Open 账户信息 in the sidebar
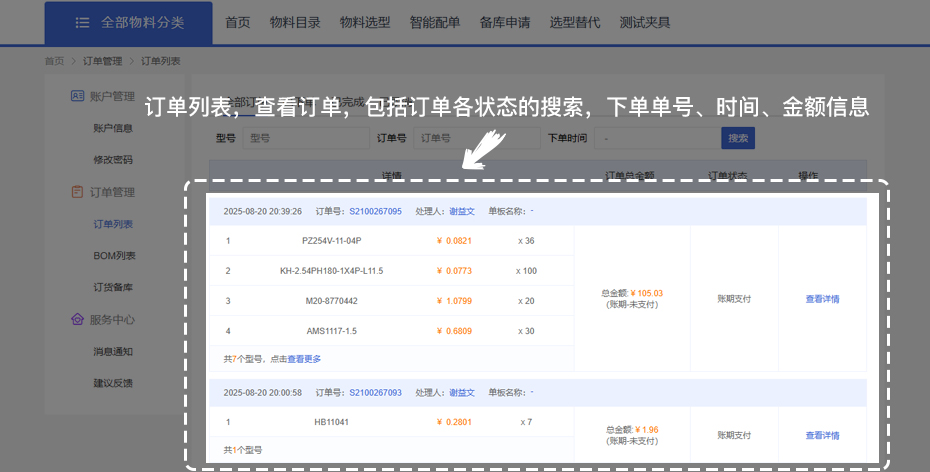Screen dimensions: 930x472 [x=113, y=128]
